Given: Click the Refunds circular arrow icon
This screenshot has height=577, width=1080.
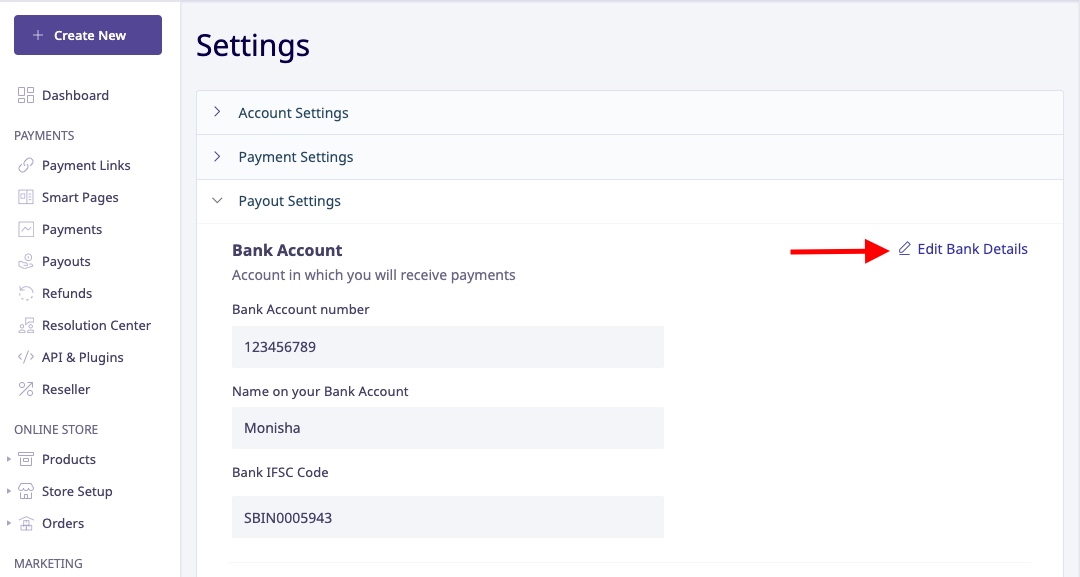Looking at the screenshot, I should coord(25,293).
